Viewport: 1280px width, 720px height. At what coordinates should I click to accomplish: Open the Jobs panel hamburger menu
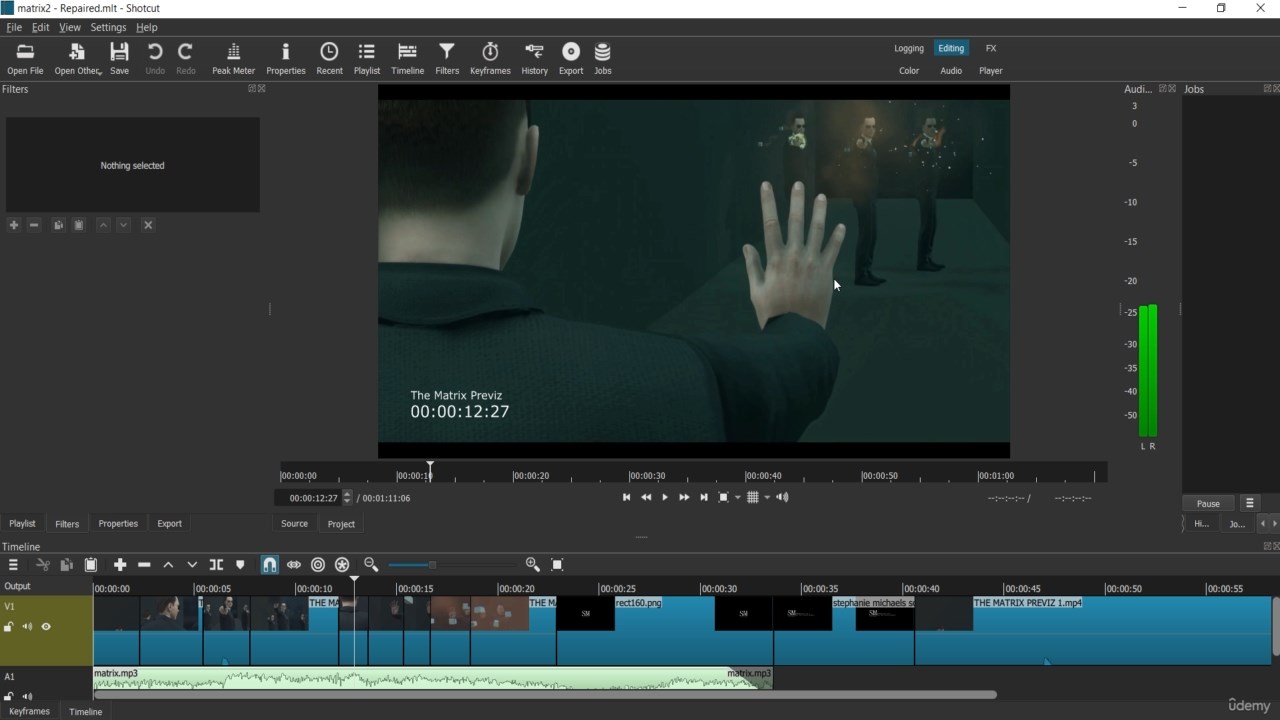[1250, 504]
